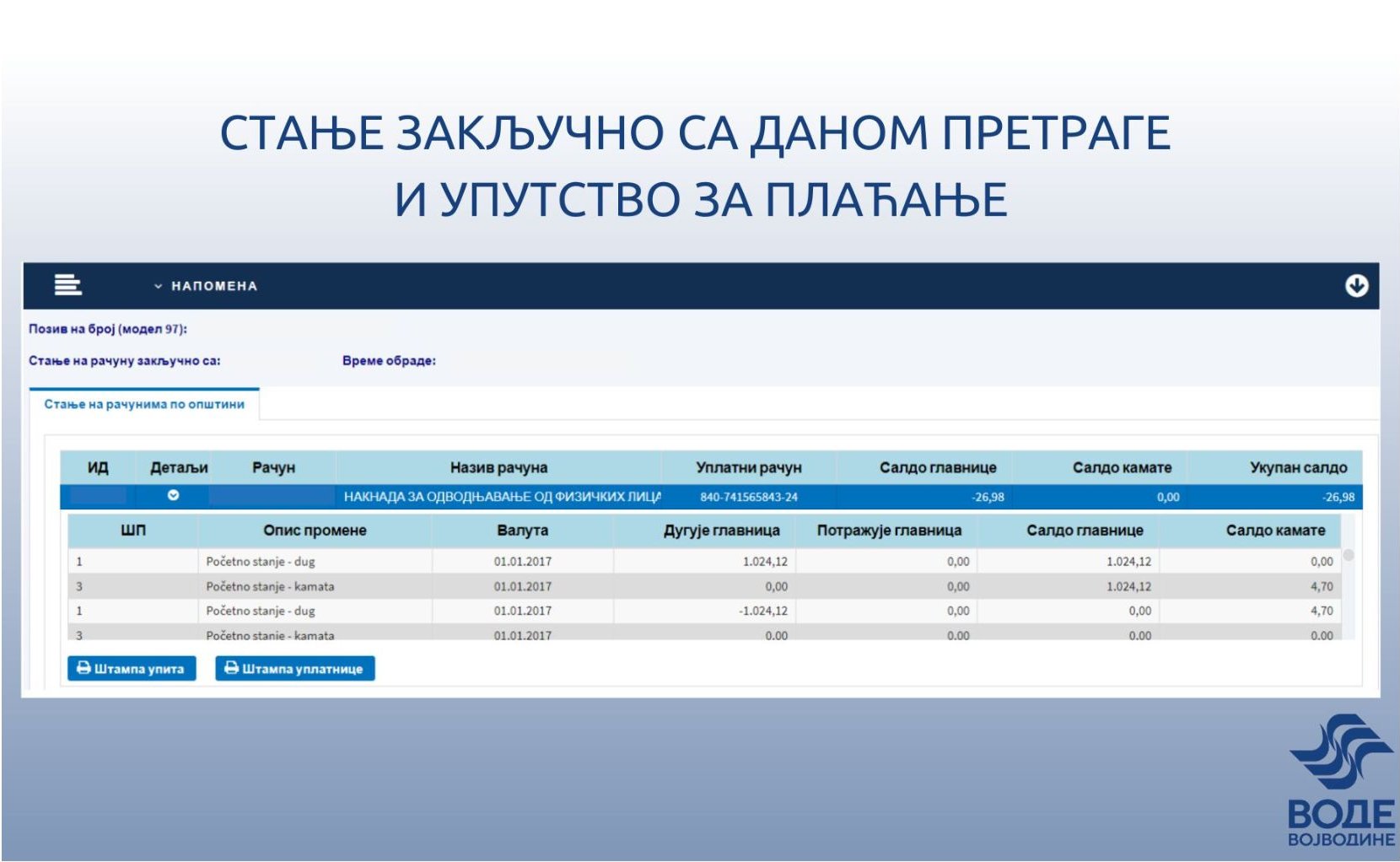The width and height of the screenshot is (1400, 862).
Task: Select payment account 840-741565843-24 cell
Action: click(748, 497)
